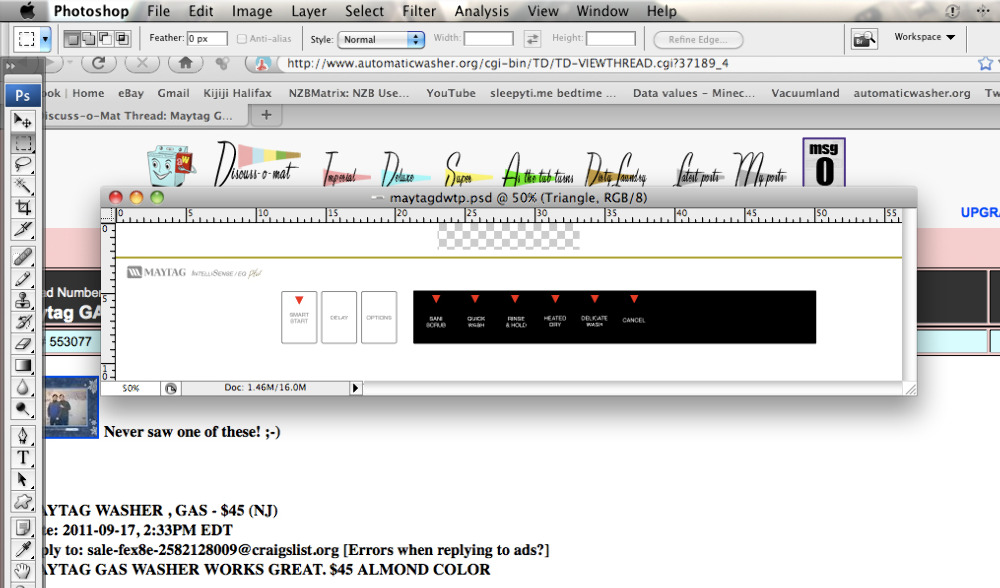Open Gmail bookmark in browser
The image size is (1000, 588).
coord(173,93)
